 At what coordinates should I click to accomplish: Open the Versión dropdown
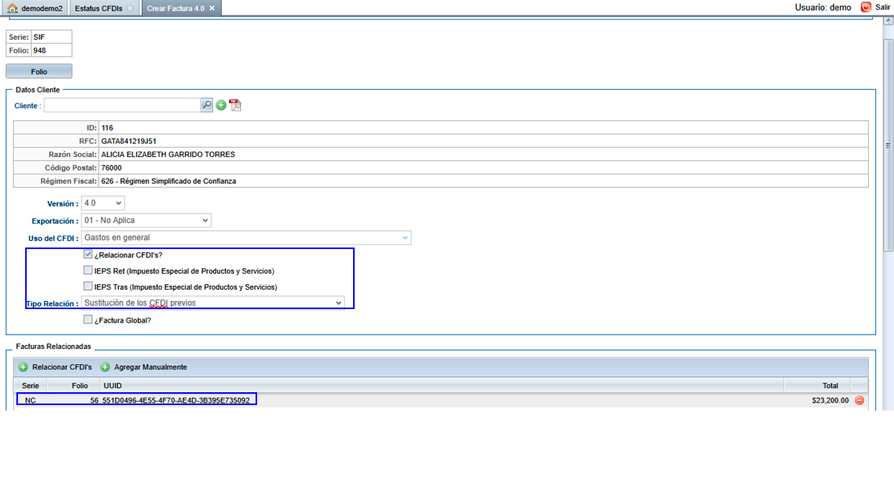103,203
